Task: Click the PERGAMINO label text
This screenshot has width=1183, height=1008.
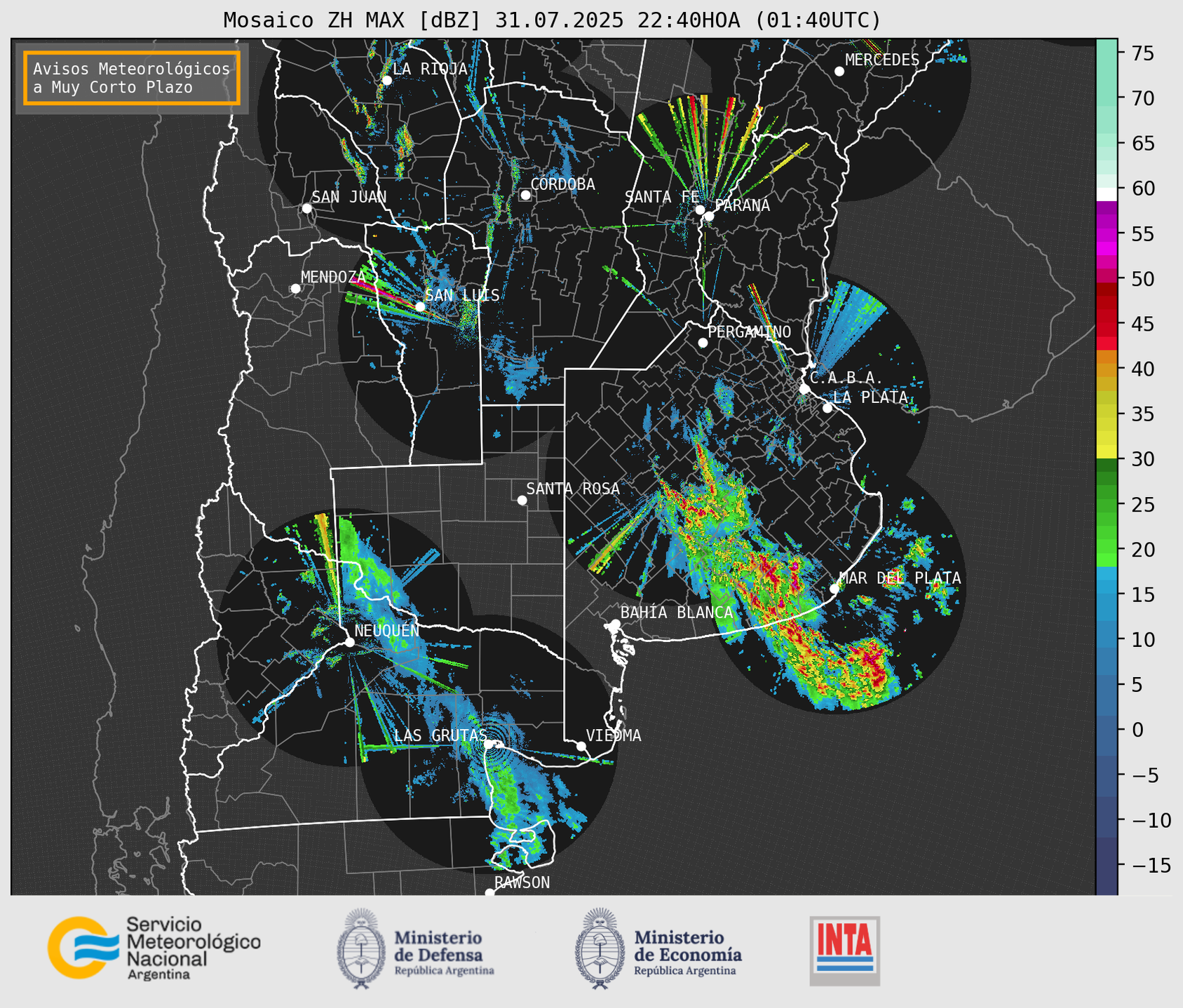Action: 749,332
